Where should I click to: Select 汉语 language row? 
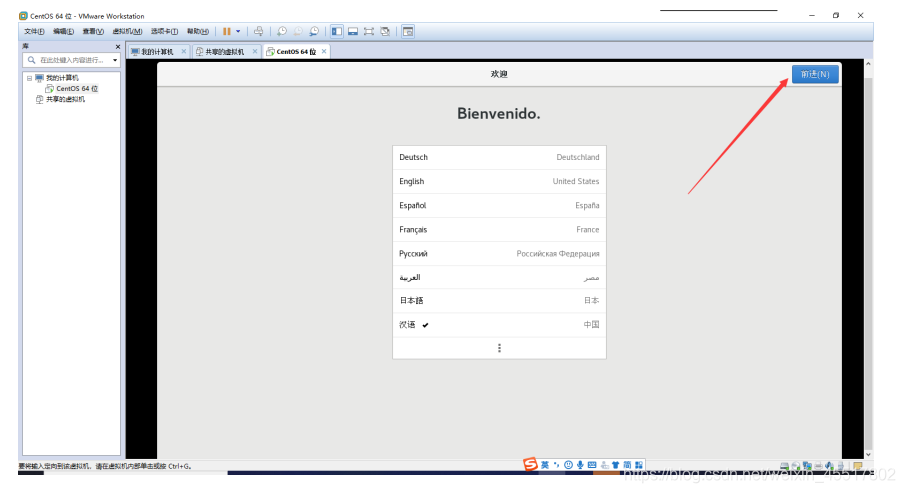pos(499,324)
